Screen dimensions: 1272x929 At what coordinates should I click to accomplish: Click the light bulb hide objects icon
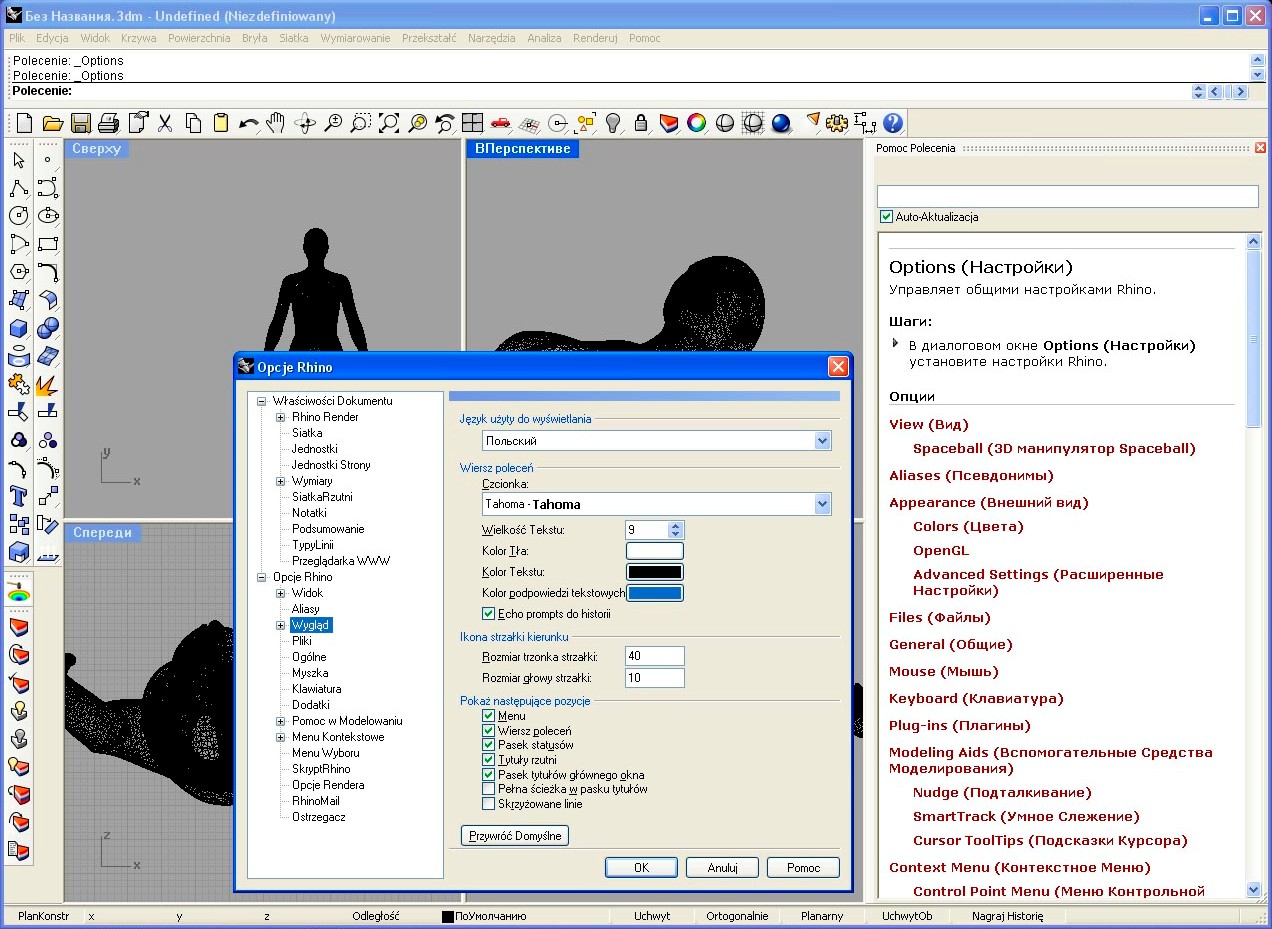613,123
